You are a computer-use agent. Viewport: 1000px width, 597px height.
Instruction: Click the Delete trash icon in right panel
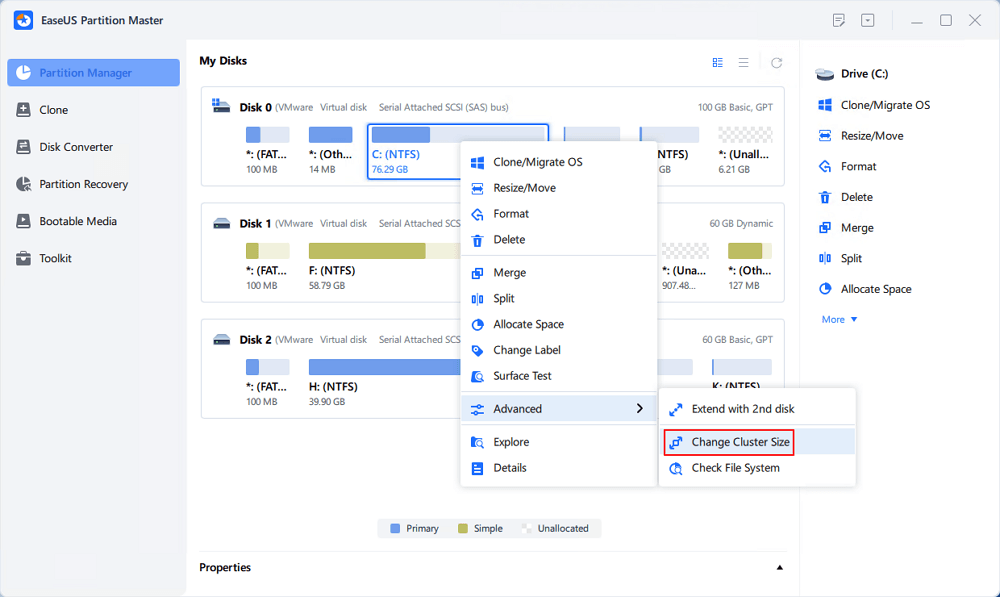[x=825, y=197]
